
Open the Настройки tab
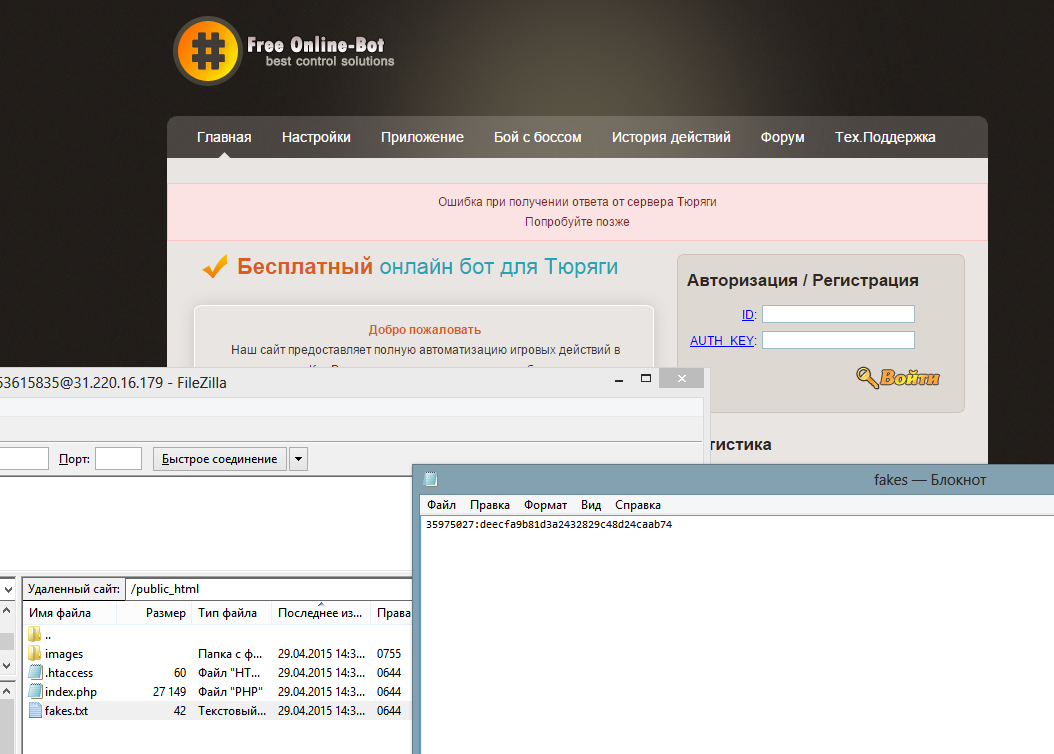coord(316,137)
